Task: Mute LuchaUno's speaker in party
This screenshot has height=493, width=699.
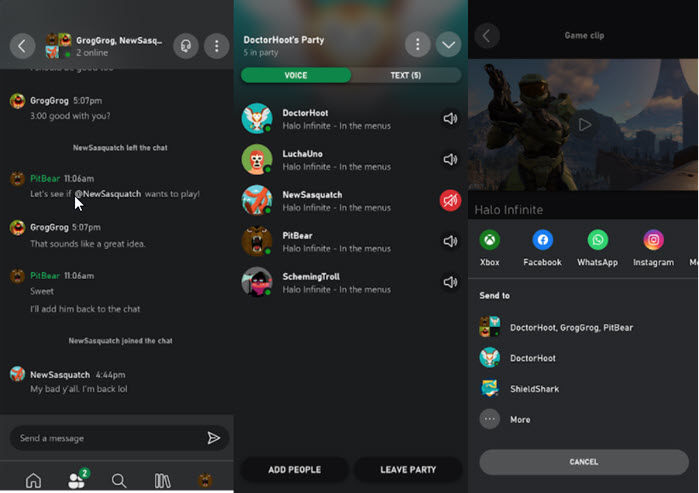Action: coord(450,160)
